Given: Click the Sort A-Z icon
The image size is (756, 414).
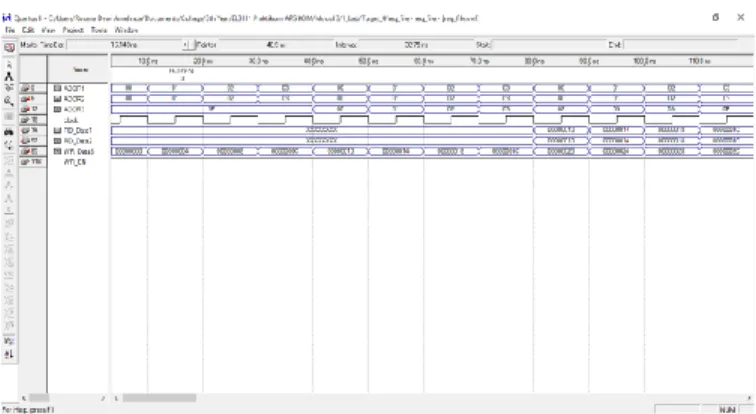Looking at the screenshot, I should (9, 354).
